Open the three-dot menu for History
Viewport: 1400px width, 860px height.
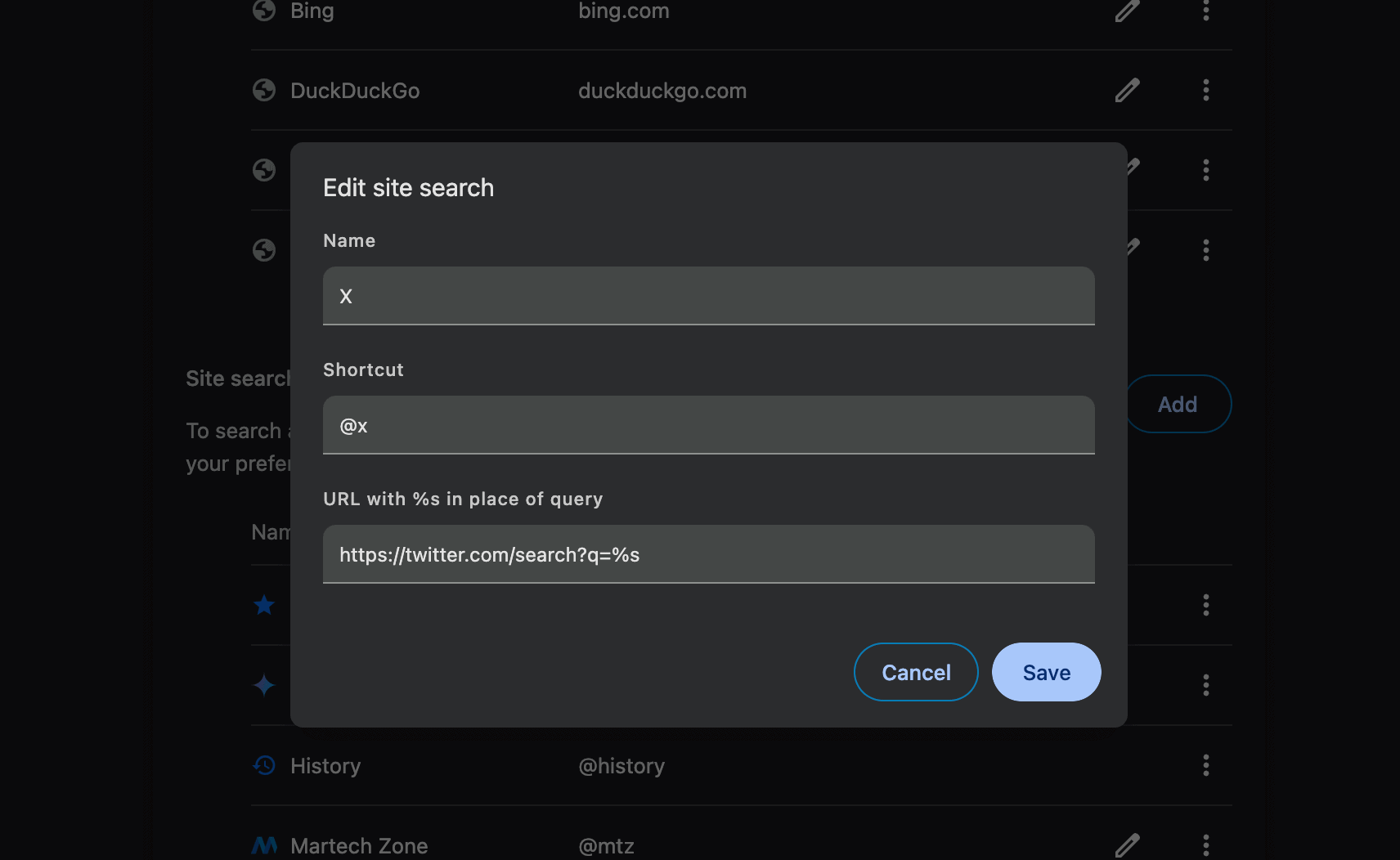click(1205, 765)
